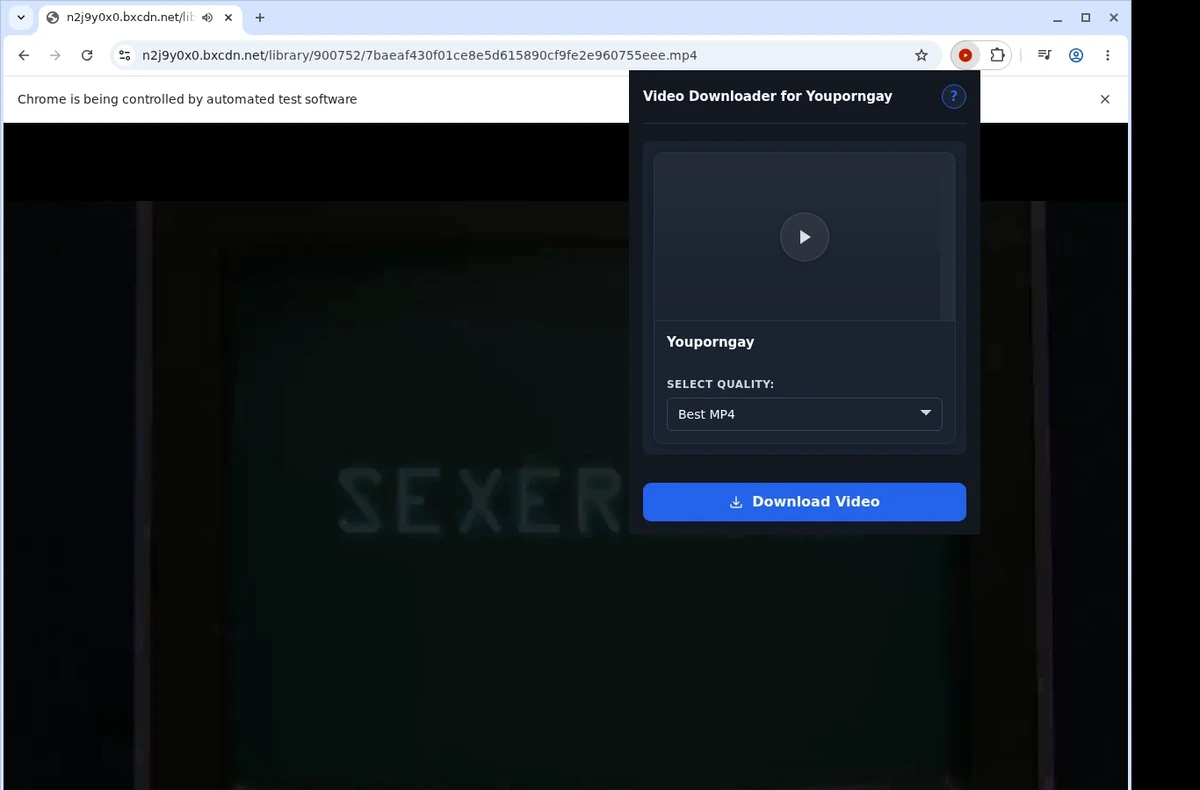
Task: Open the media controls icon in toolbar
Action: tap(1044, 56)
